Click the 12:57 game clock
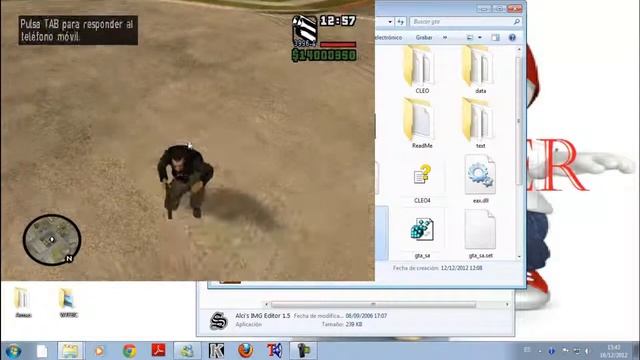The height and width of the screenshot is (360, 640). (338, 21)
